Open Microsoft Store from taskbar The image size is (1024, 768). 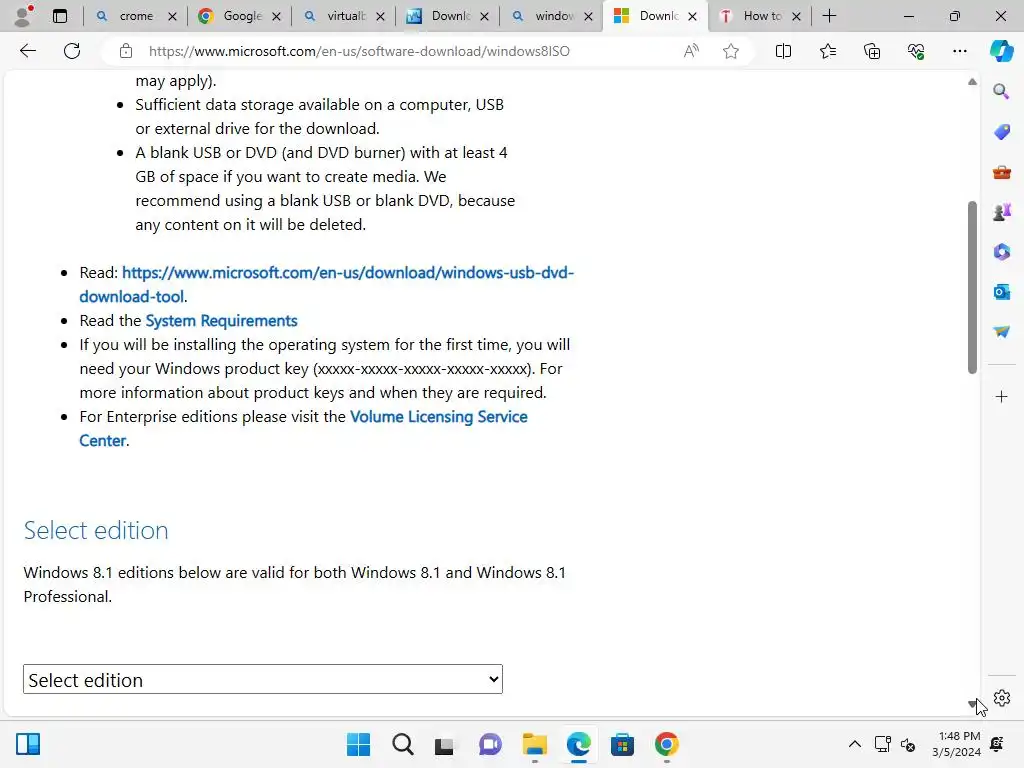(x=622, y=744)
